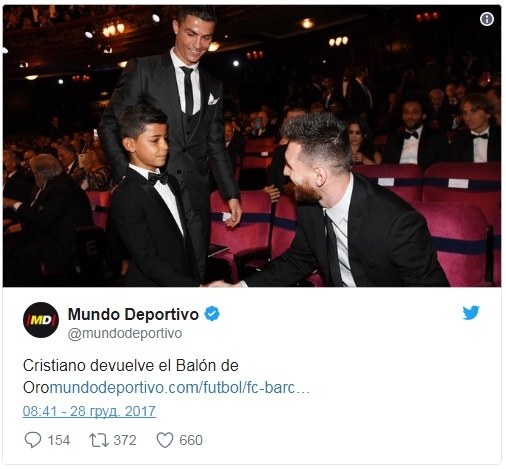Click the 372 retweets count
The width and height of the screenshot is (506, 469).
coord(125,440)
